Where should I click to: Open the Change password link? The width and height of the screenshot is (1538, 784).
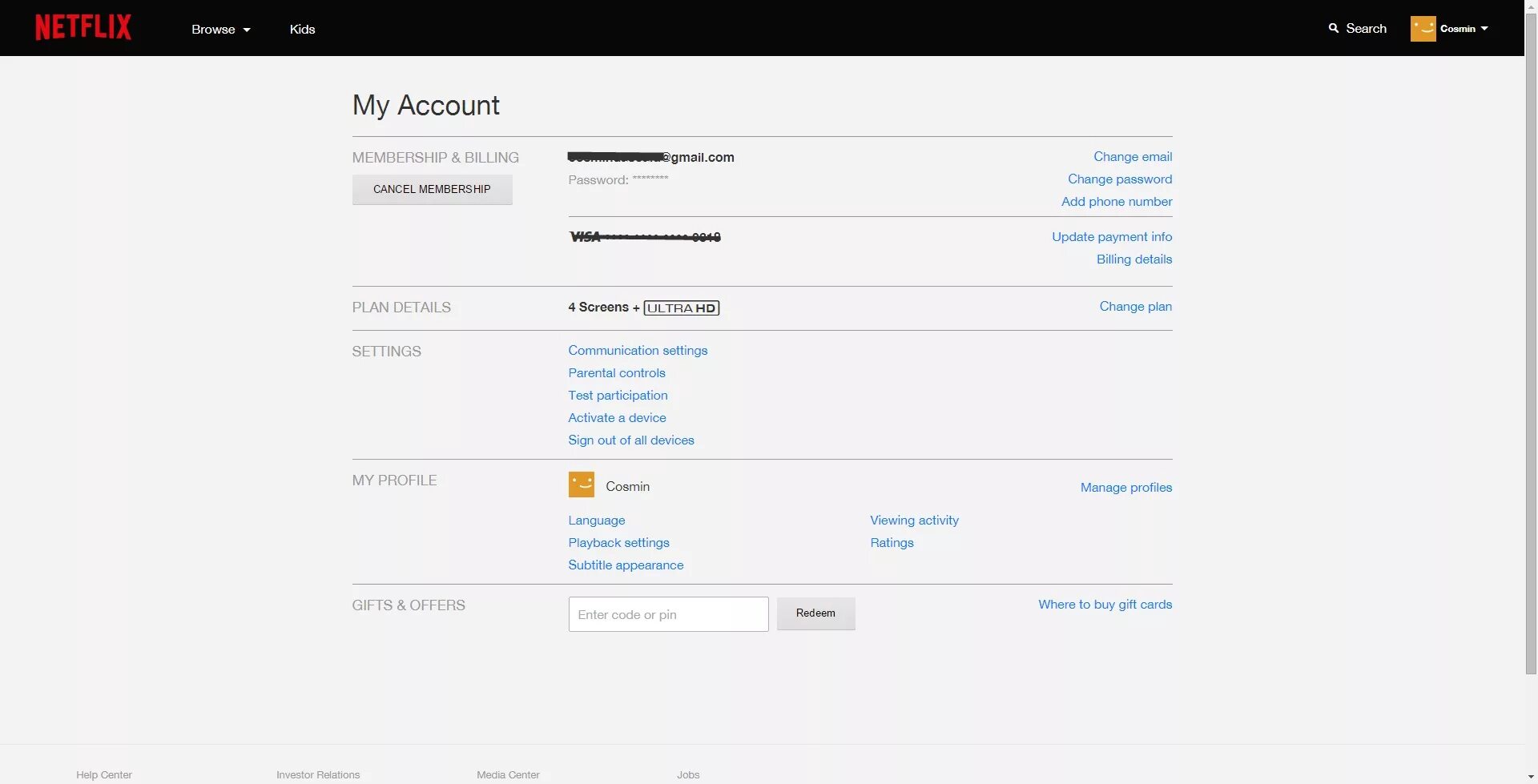click(x=1120, y=179)
